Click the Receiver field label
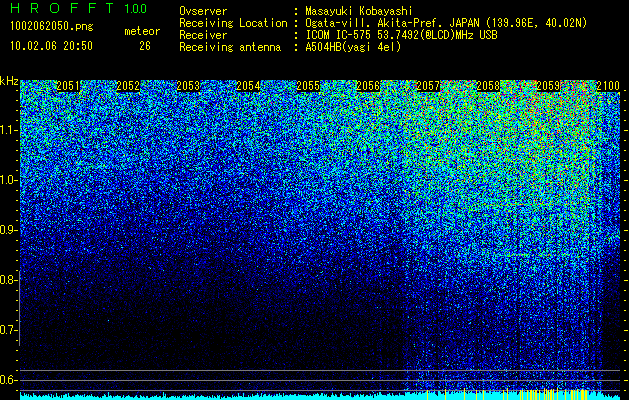This screenshot has height=400, width=629. coord(203,35)
